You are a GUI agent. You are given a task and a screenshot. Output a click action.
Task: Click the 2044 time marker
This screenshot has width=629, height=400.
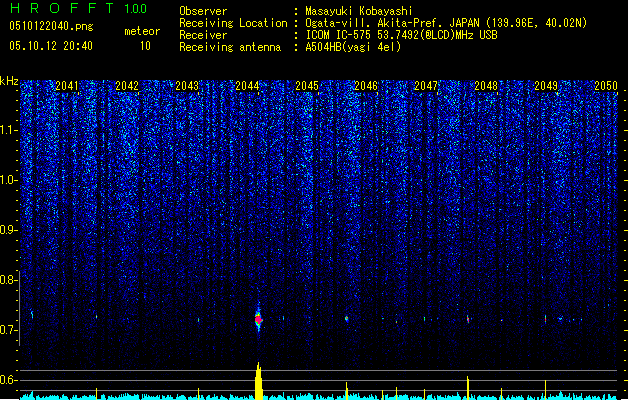click(x=247, y=86)
